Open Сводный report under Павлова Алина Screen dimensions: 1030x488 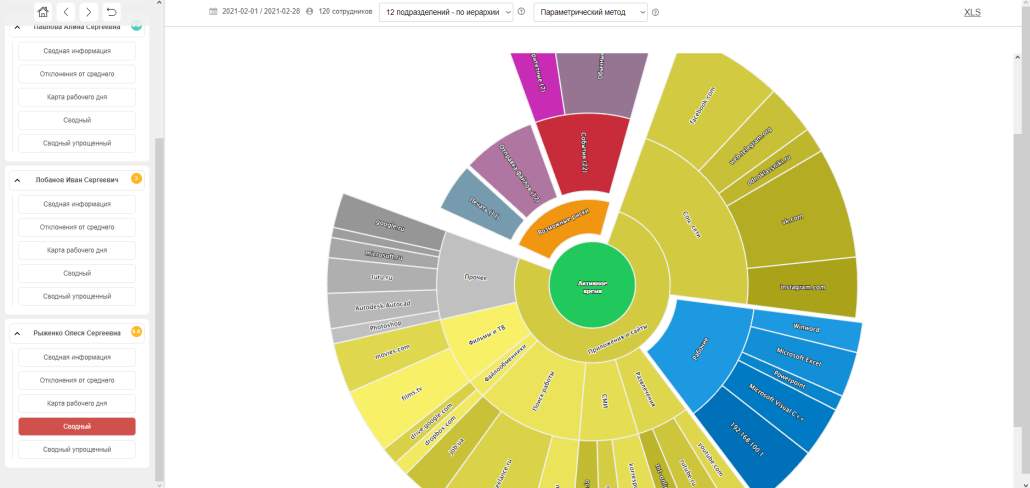click(77, 120)
